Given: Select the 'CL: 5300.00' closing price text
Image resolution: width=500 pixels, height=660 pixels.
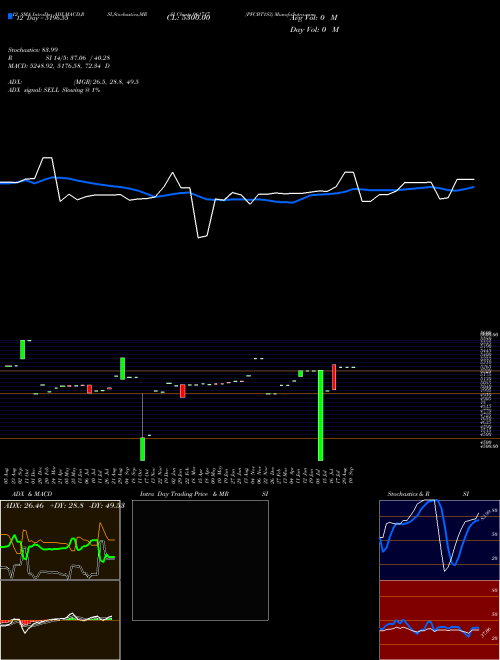Looking at the screenshot, I should coord(189,17).
